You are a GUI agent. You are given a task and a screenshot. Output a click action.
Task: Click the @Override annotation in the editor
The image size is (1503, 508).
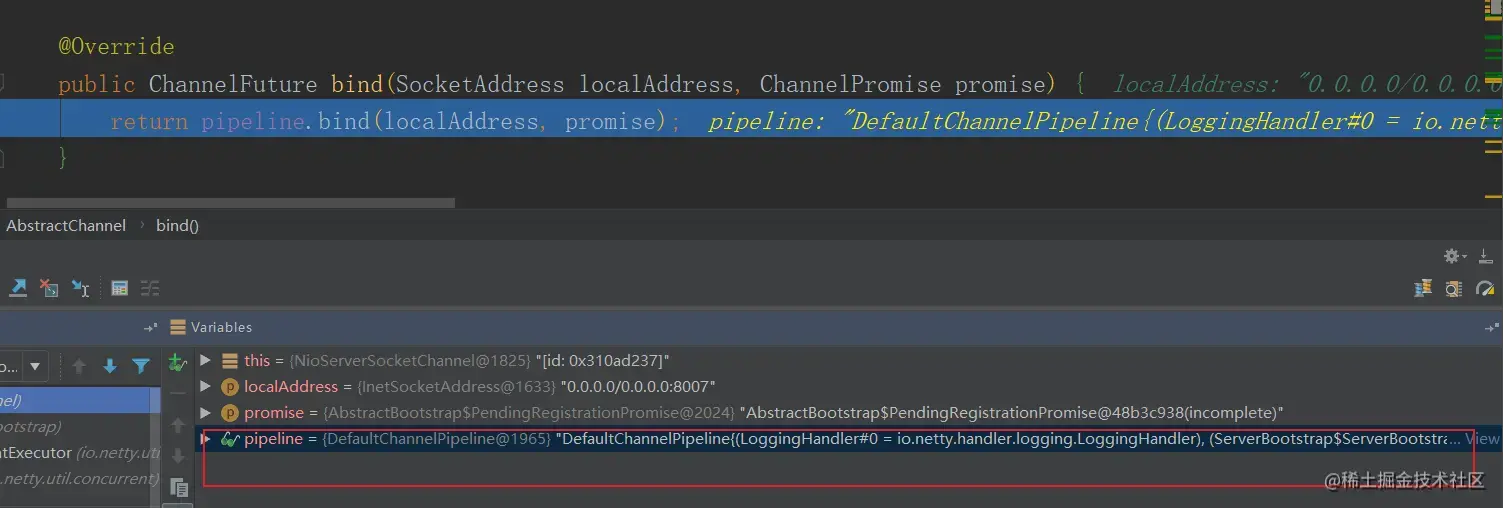point(116,47)
